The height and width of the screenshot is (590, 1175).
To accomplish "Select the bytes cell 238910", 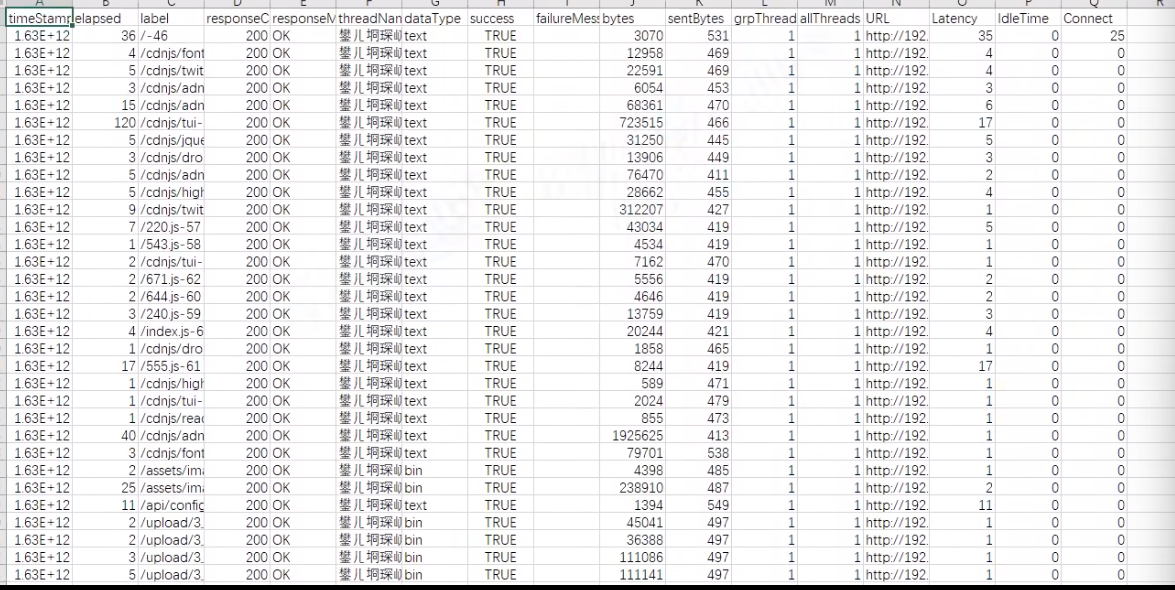I will [632, 487].
